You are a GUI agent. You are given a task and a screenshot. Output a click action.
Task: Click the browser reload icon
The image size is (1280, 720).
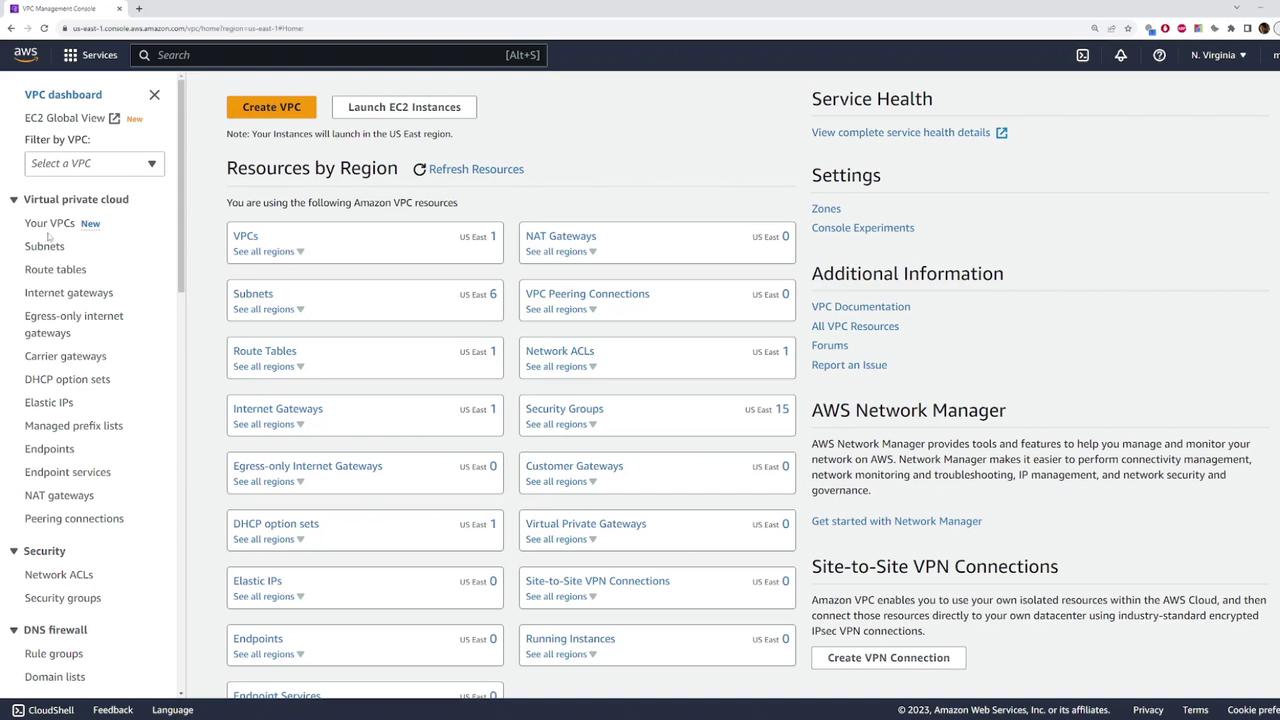[44, 28]
